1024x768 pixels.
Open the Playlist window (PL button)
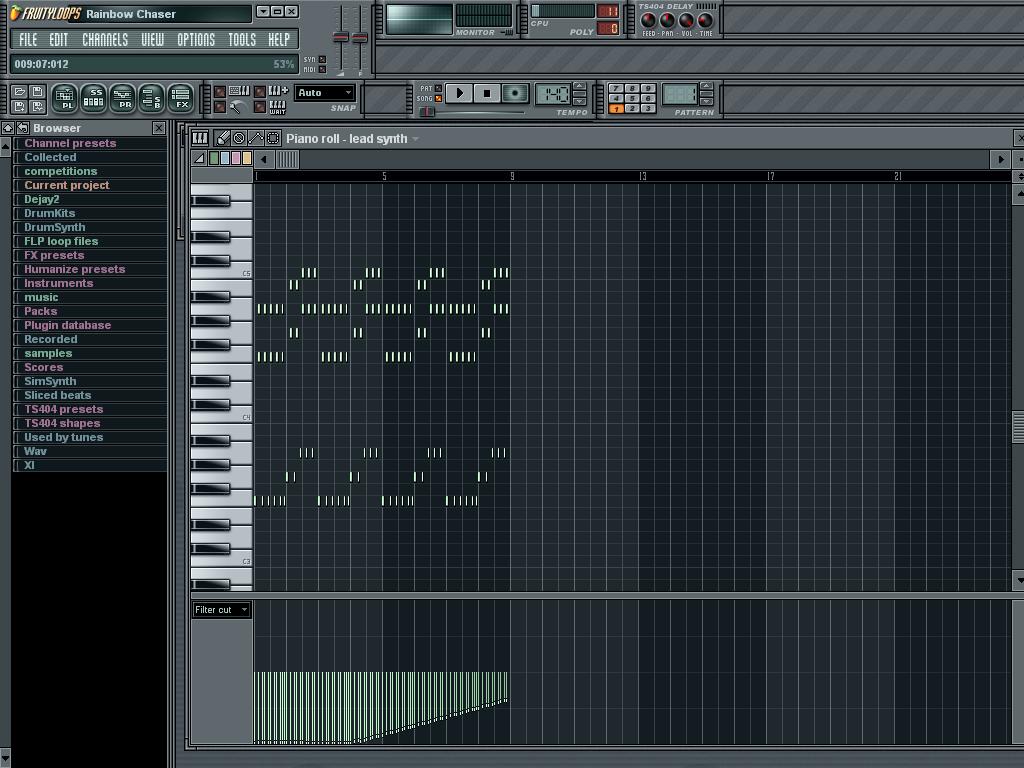tap(64, 98)
